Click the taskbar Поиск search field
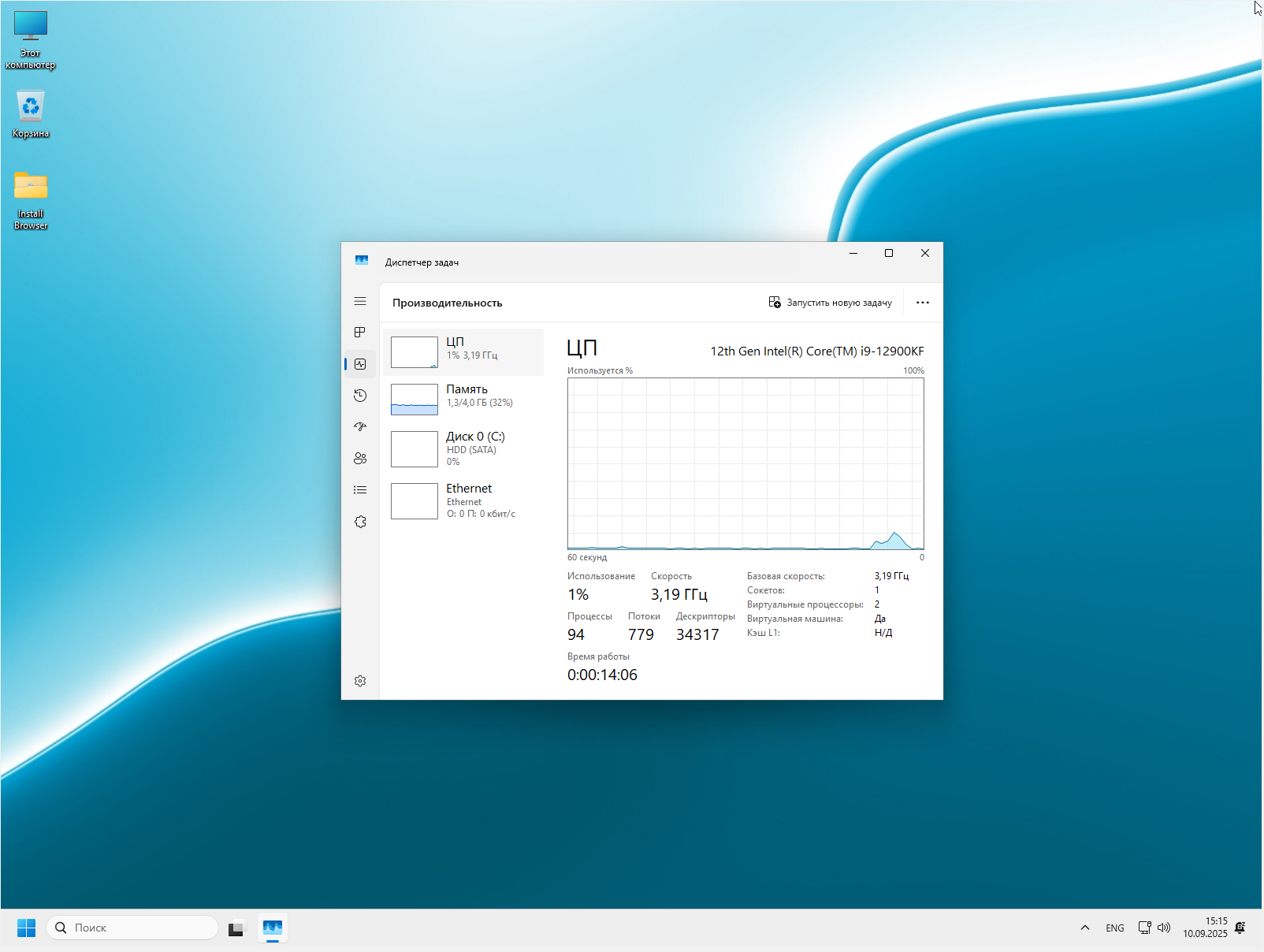 pos(132,928)
